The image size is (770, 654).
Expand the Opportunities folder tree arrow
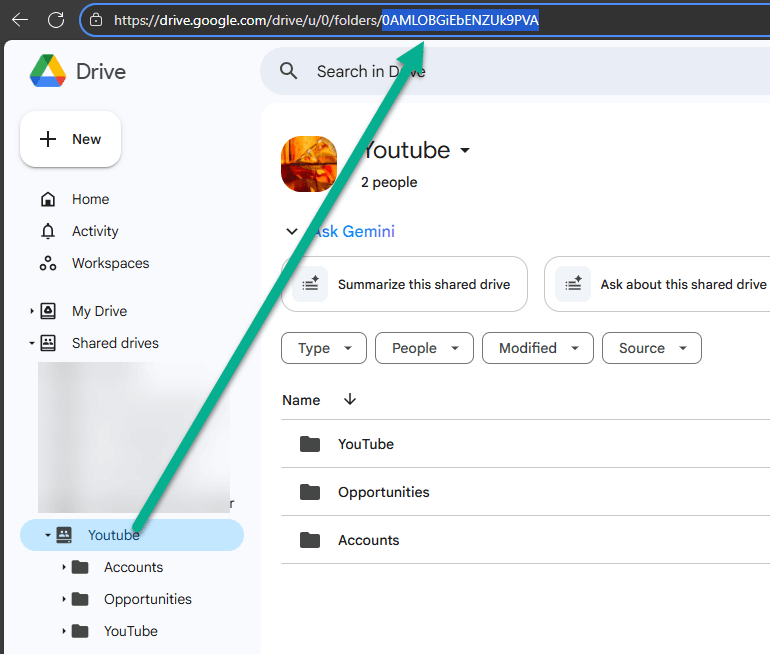point(63,599)
